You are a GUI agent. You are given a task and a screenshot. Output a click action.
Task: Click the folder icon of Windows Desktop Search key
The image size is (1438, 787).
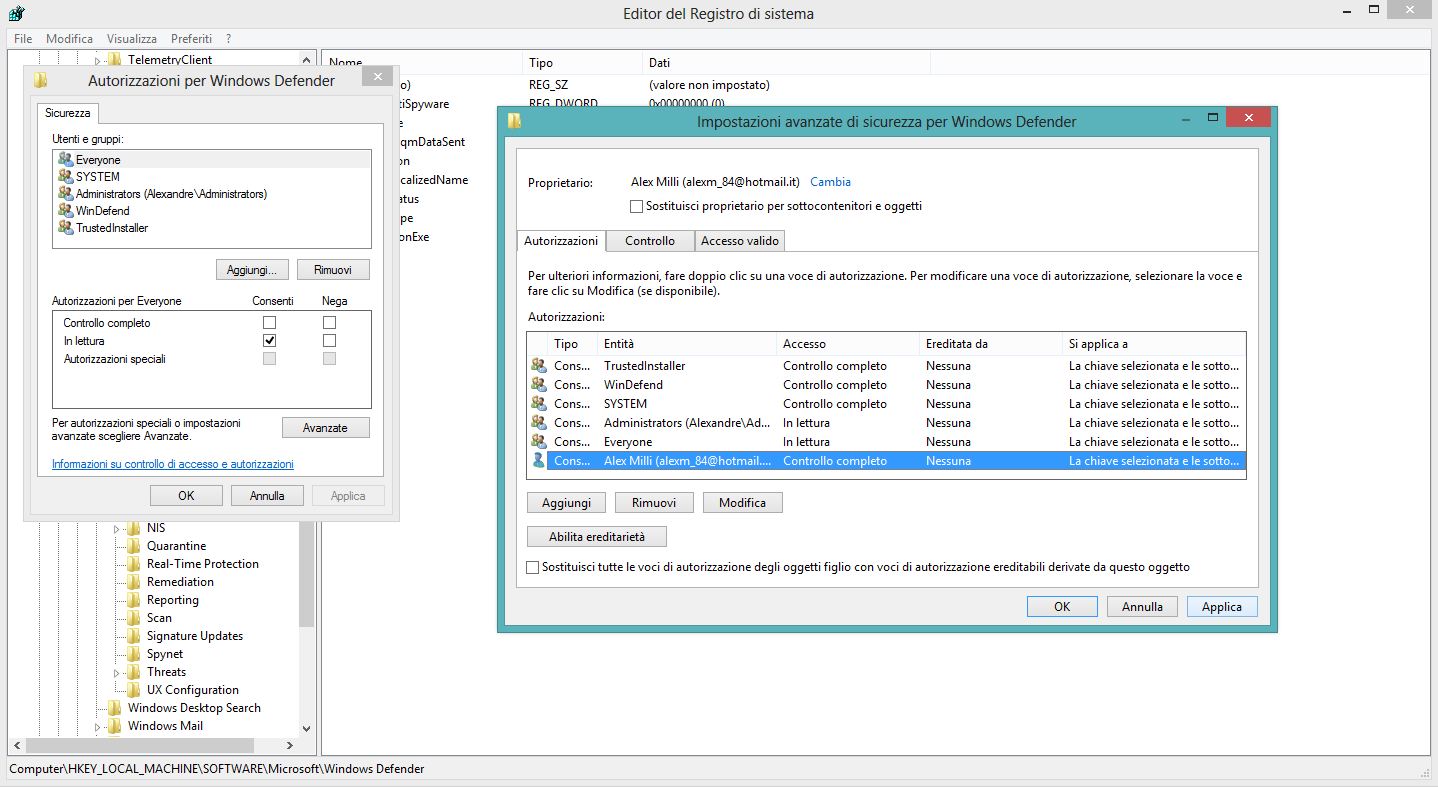point(115,708)
